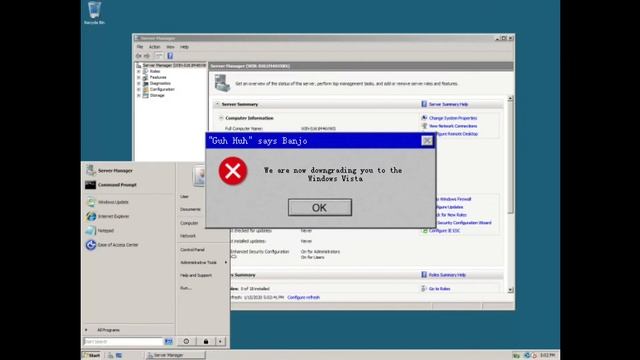Click the Server Manager taskbar button
Image resolution: width=640 pixels, height=360 pixels.
tap(176, 356)
